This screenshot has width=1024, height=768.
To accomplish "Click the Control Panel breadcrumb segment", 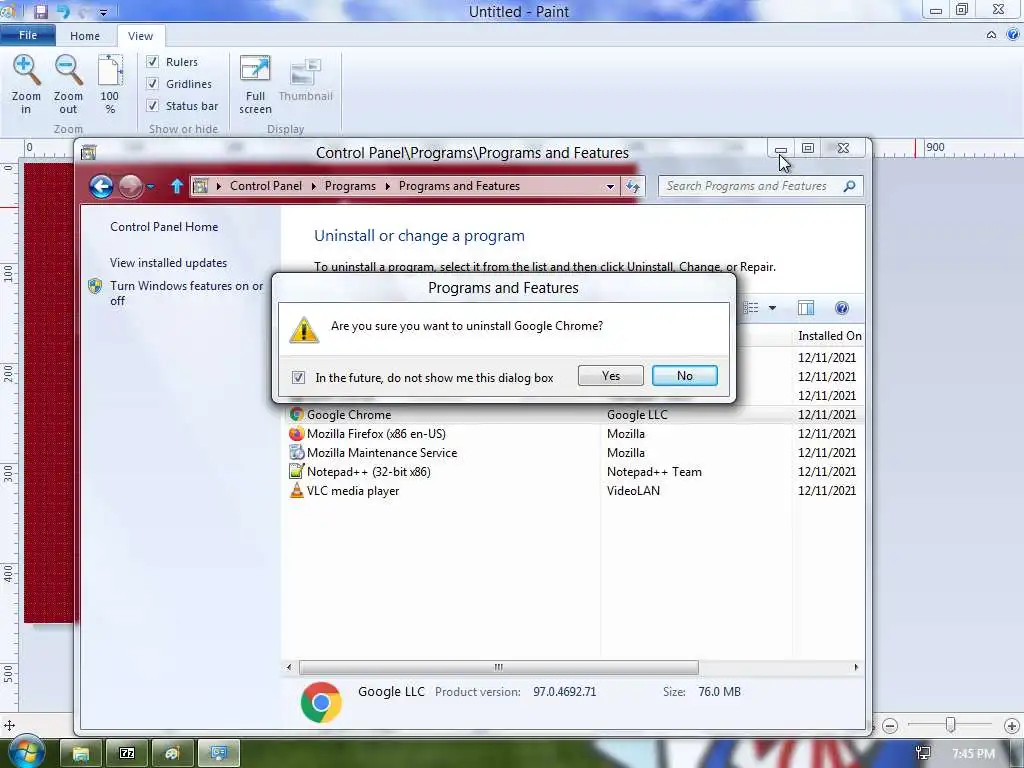I will [266, 186].
